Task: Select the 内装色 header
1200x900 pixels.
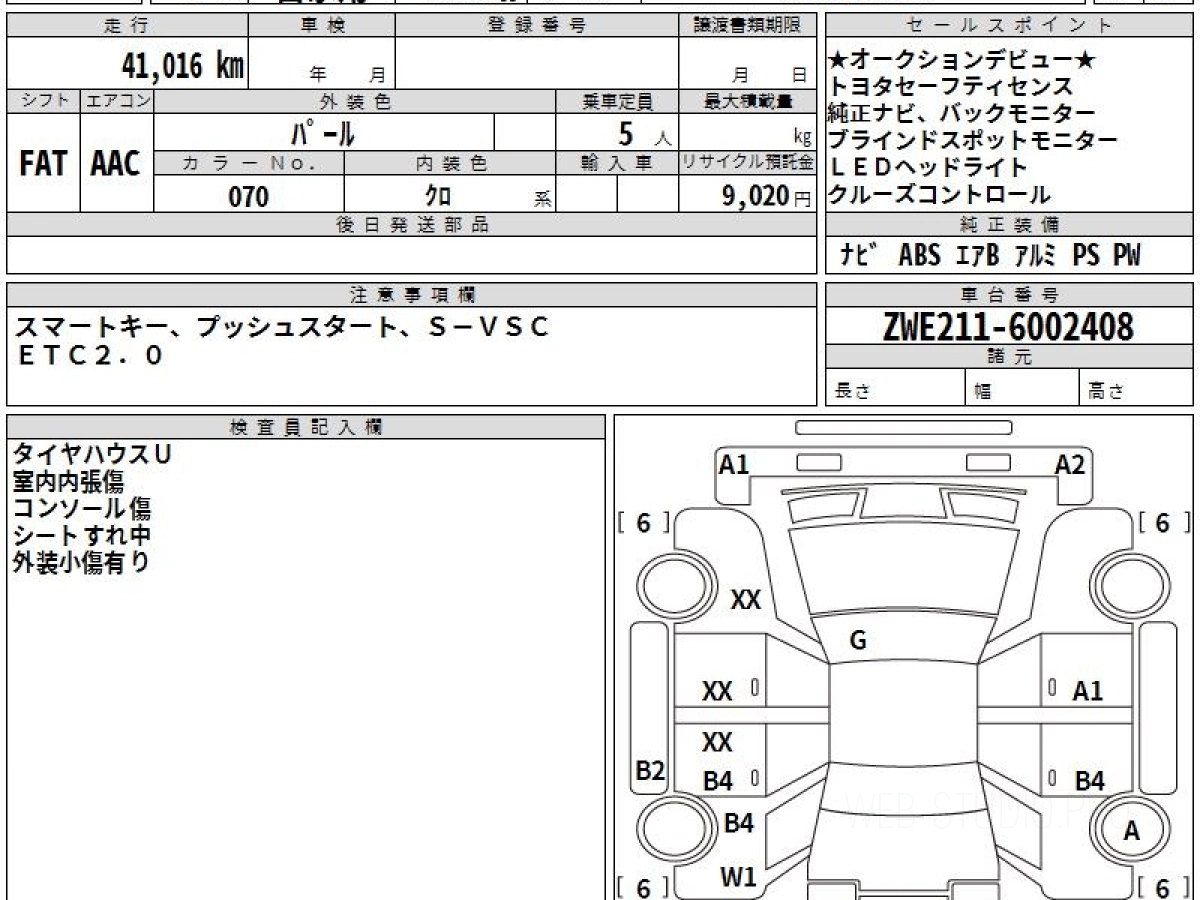Action: point(450,163)
